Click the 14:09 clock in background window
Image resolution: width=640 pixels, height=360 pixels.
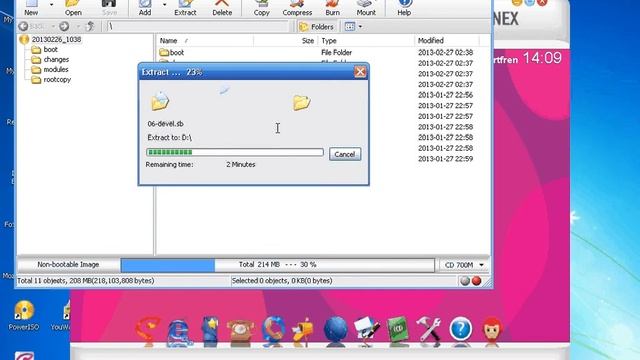click(x=542, y=58)
